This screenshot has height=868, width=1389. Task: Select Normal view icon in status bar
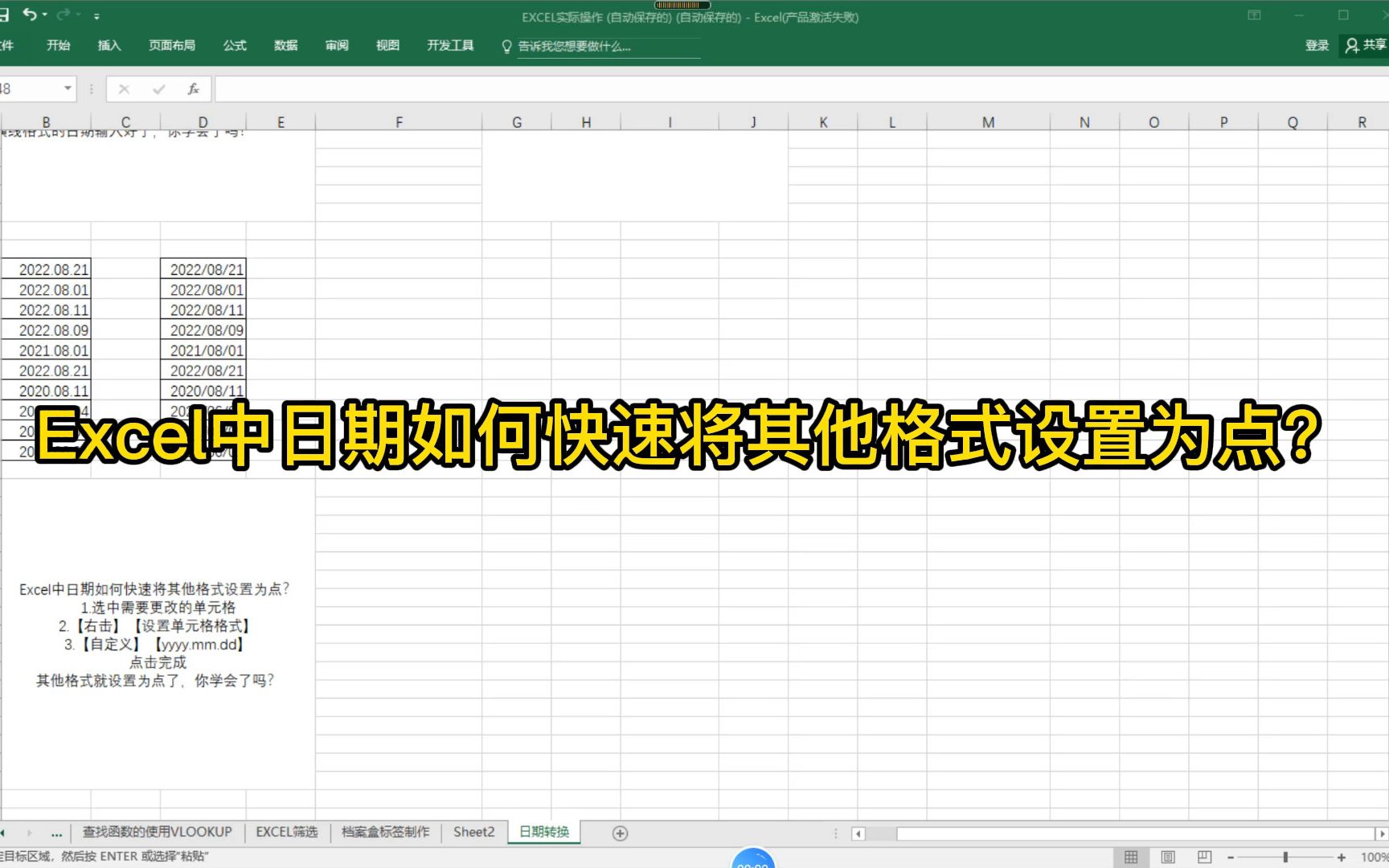(1131, 857)
